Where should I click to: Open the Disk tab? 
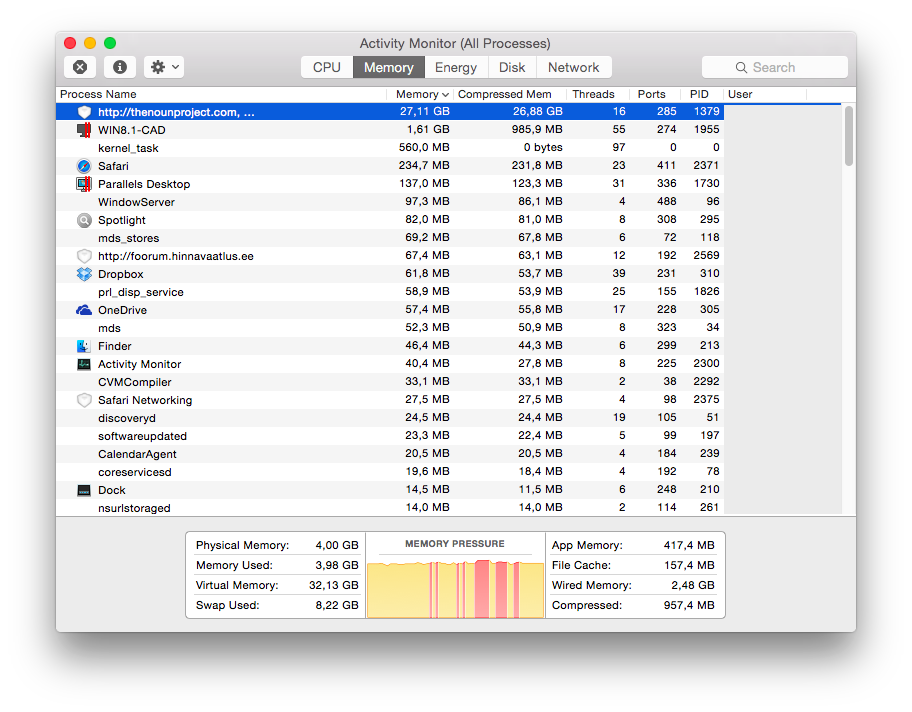pyautogui.click(x=512, y=67)
